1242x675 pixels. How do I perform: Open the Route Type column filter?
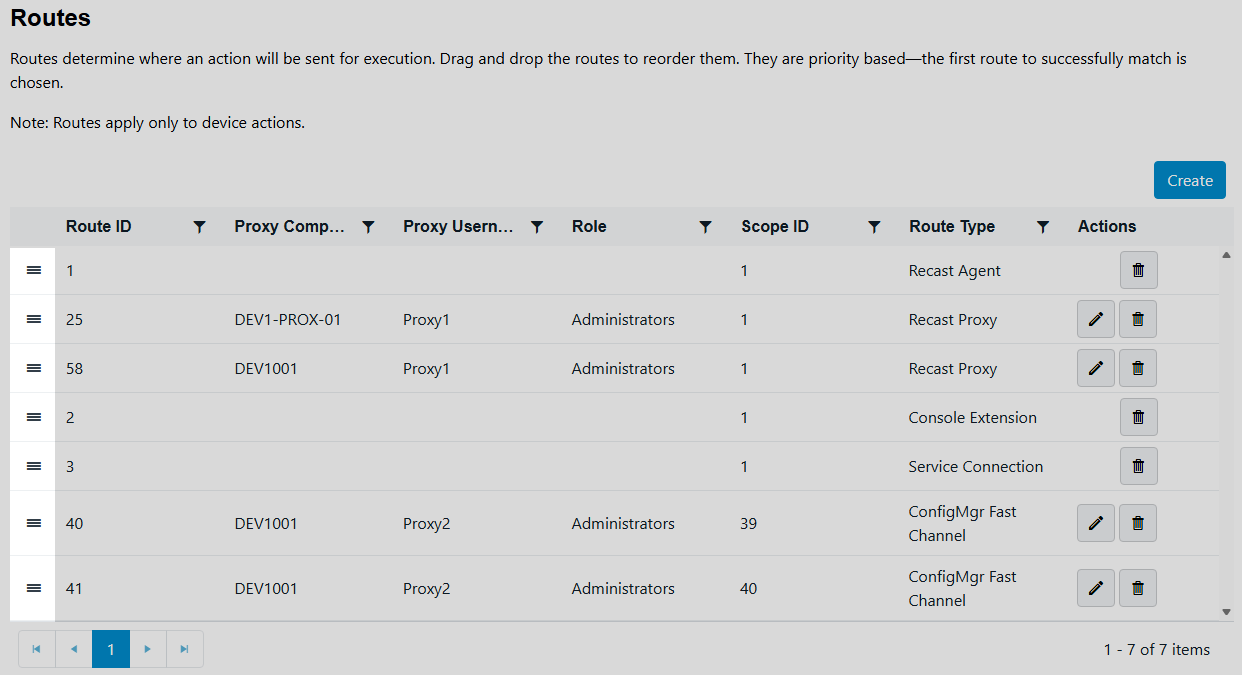click(1043, 227)
